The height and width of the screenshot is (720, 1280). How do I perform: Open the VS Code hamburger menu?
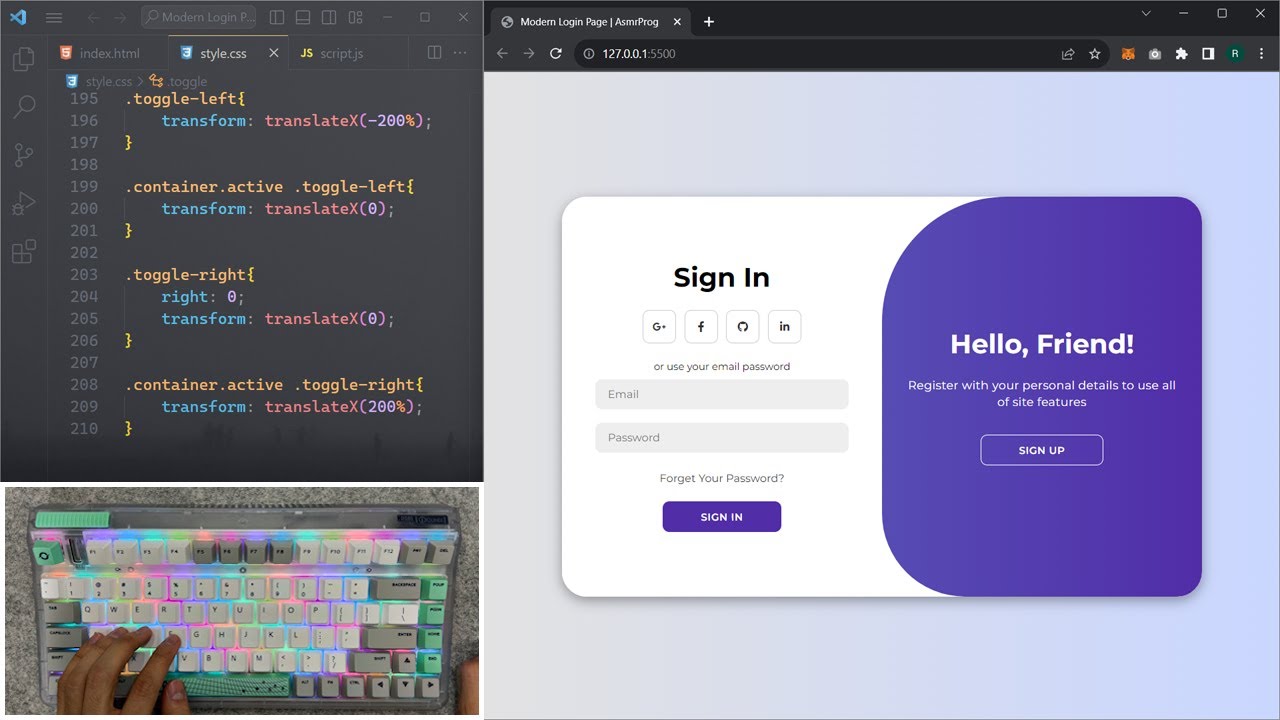(54, 18)
